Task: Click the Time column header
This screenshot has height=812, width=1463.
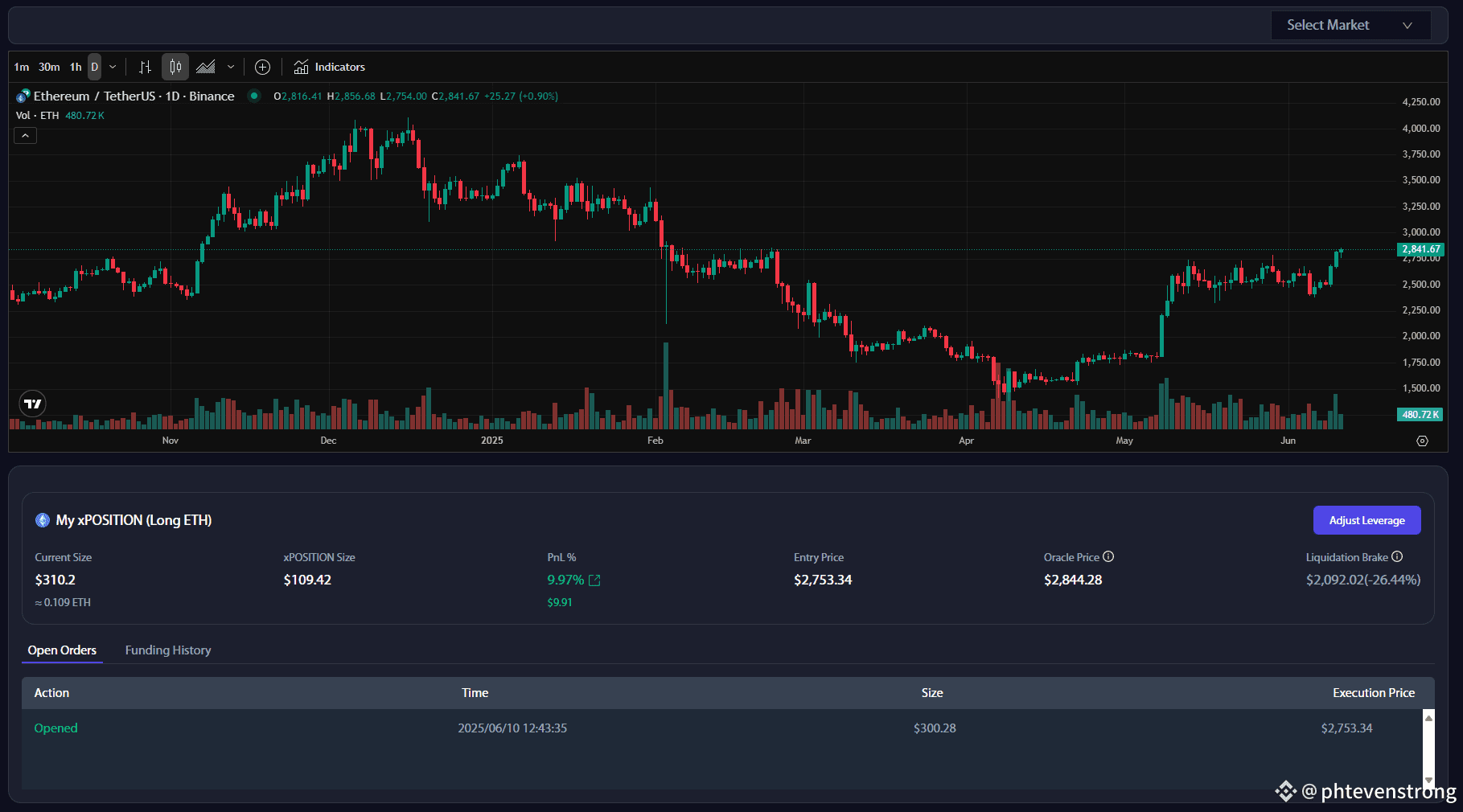Action: (x=475, y=692)
